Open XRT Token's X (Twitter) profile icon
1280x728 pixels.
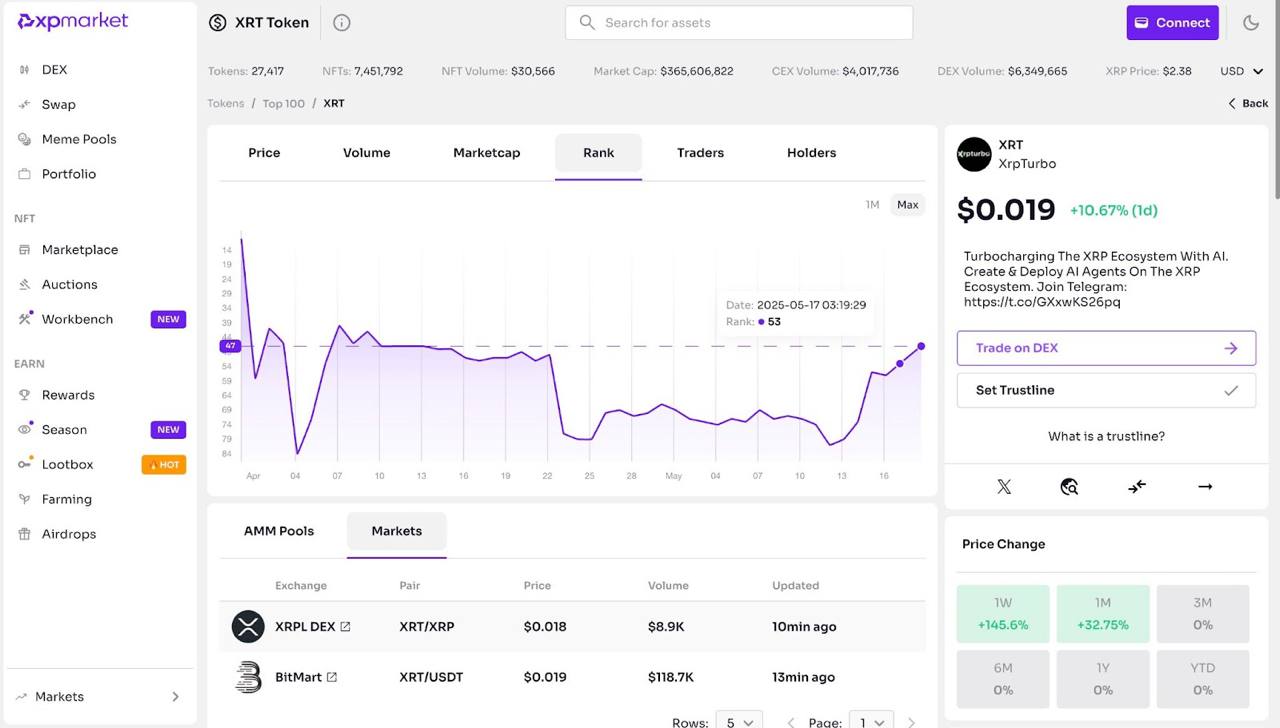[x=1004, y=487]
